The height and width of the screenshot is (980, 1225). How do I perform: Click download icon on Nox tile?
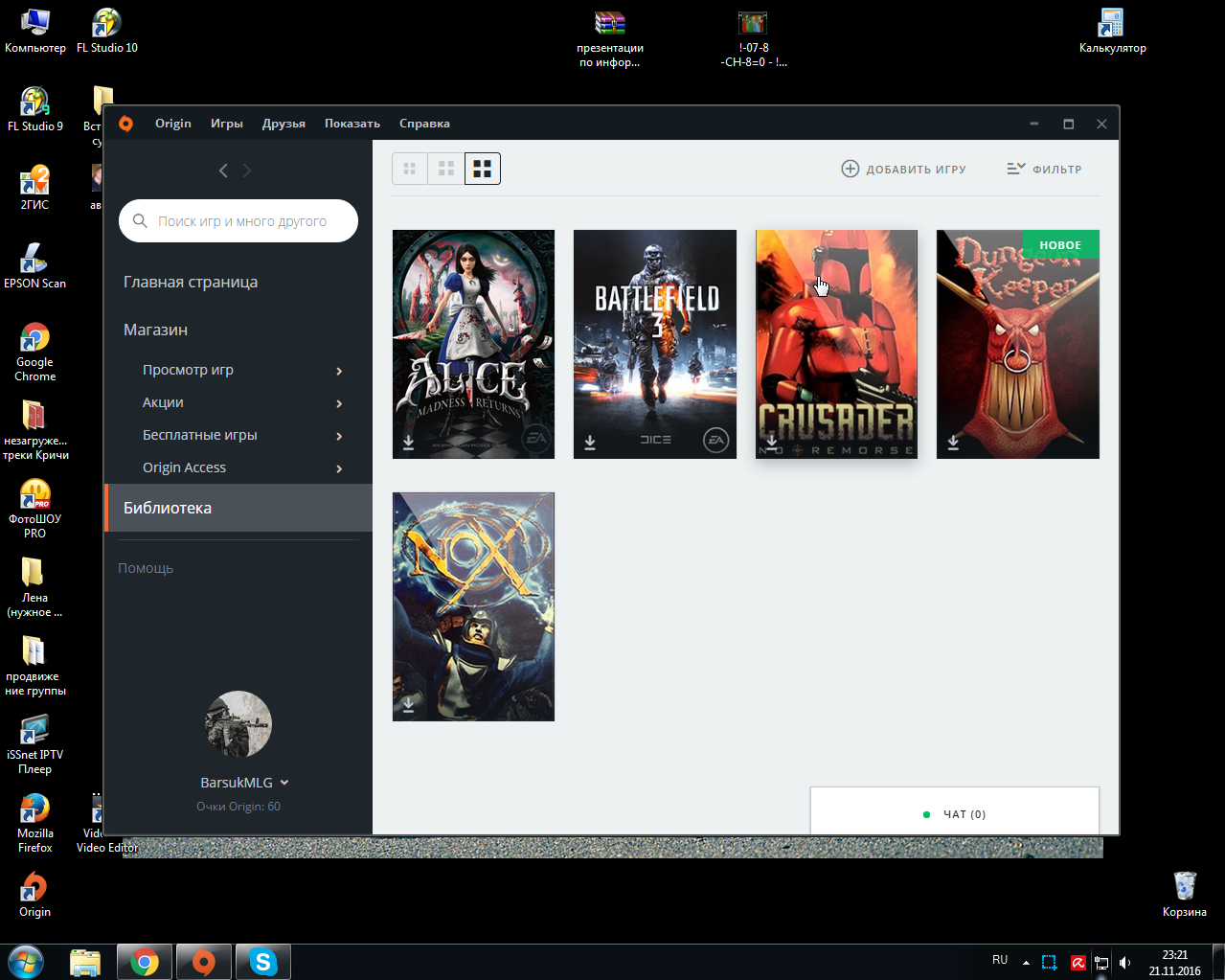(408, 704)
